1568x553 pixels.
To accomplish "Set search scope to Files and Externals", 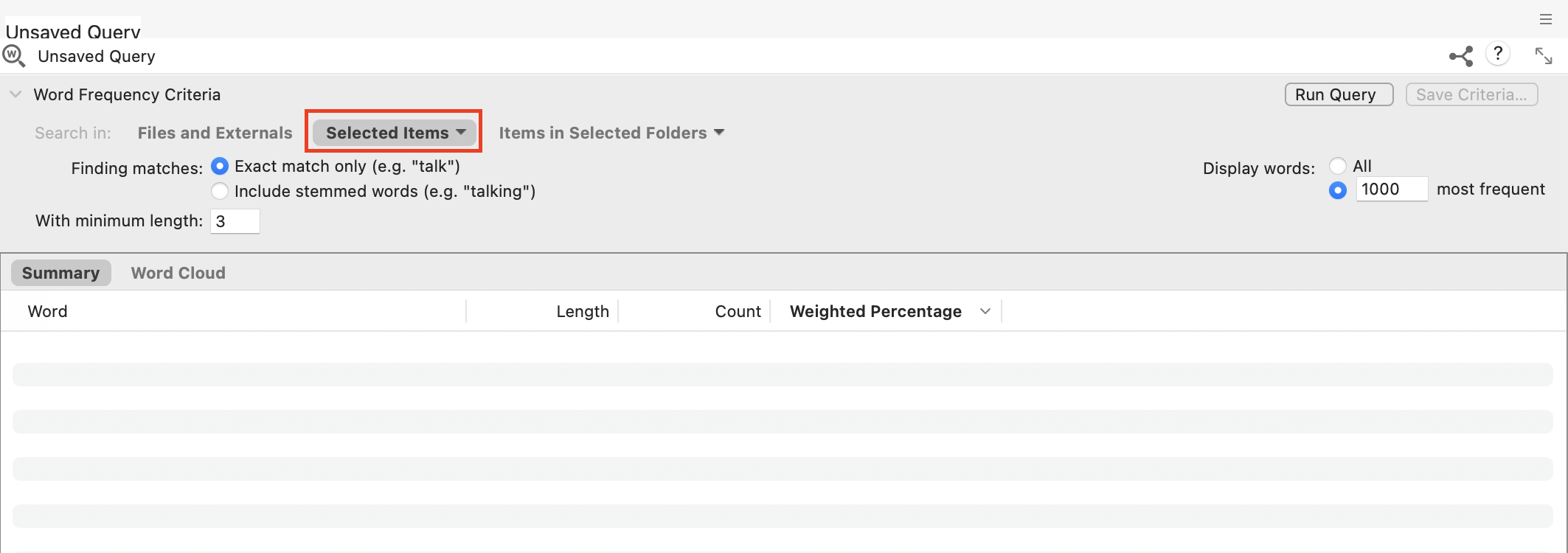I will 214,133.
